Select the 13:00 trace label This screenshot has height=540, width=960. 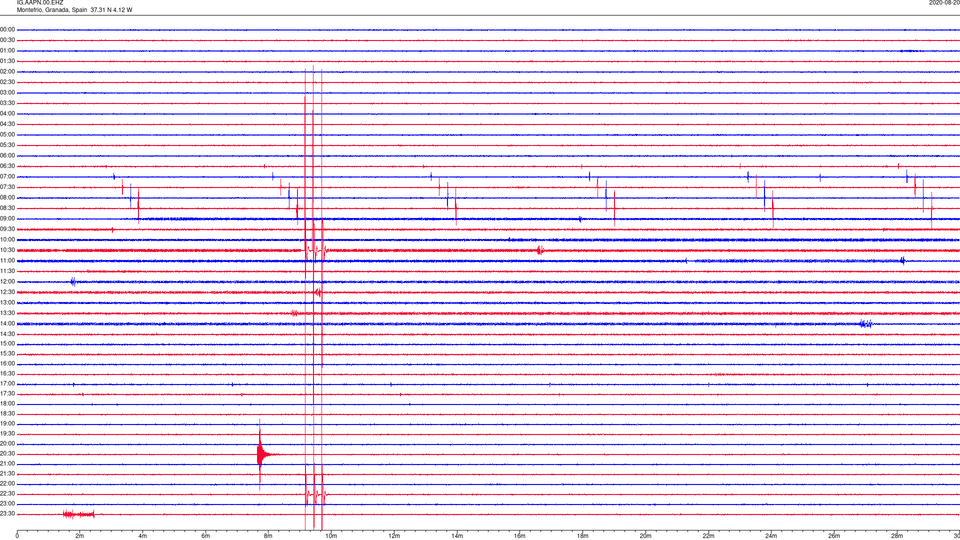point(7,302)
